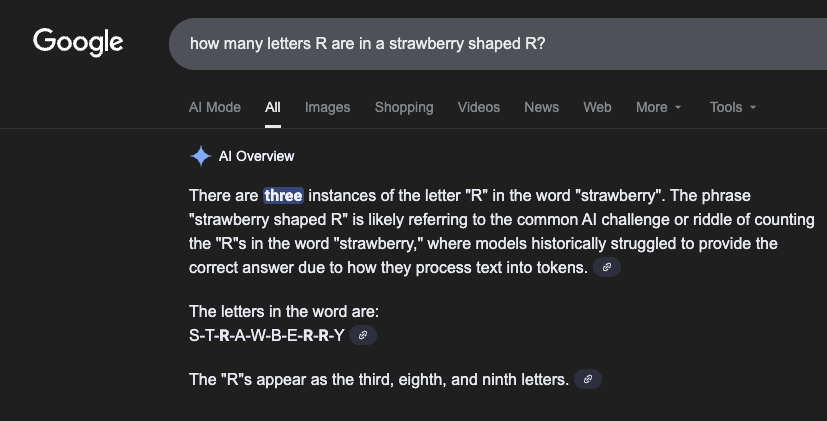
Task: Click the AI Overview heading label
Action: [257, 156]
